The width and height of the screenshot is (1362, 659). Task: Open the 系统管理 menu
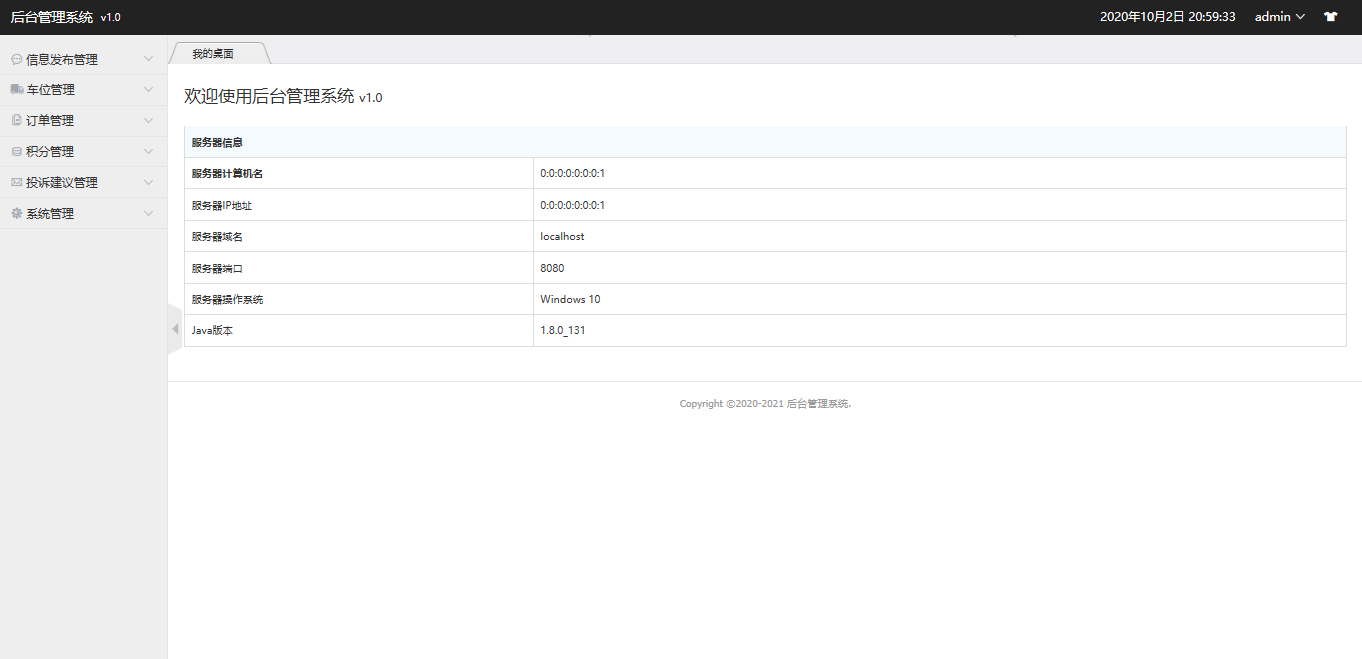point(84,214)
